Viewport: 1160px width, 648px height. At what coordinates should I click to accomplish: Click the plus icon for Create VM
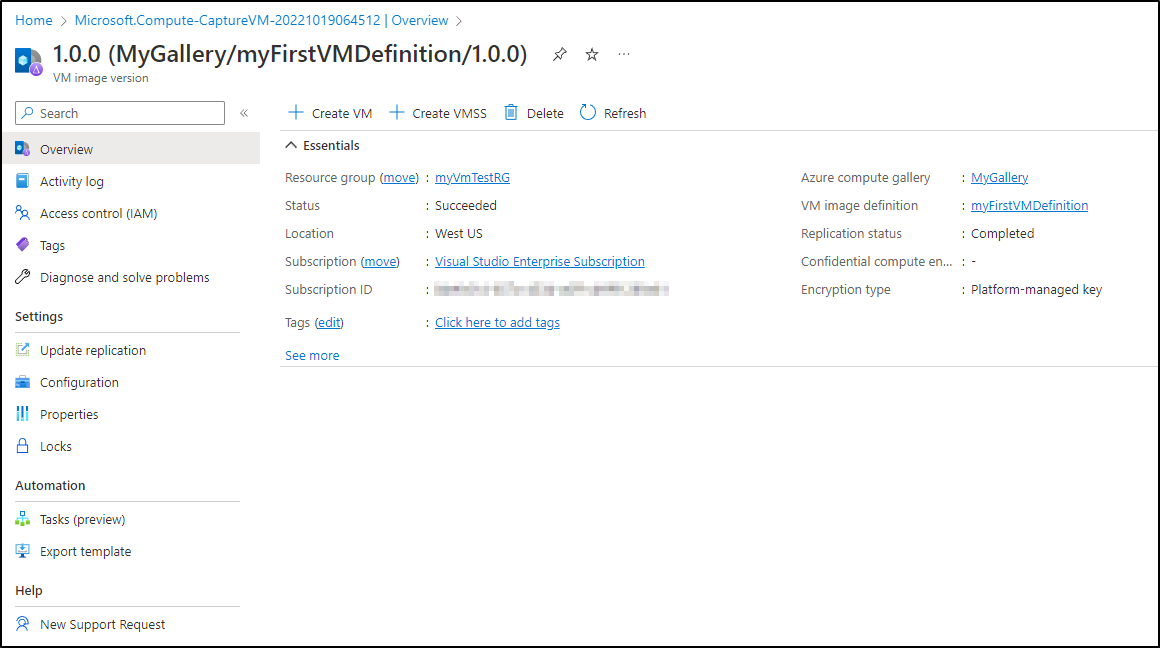tap(296, 112)
